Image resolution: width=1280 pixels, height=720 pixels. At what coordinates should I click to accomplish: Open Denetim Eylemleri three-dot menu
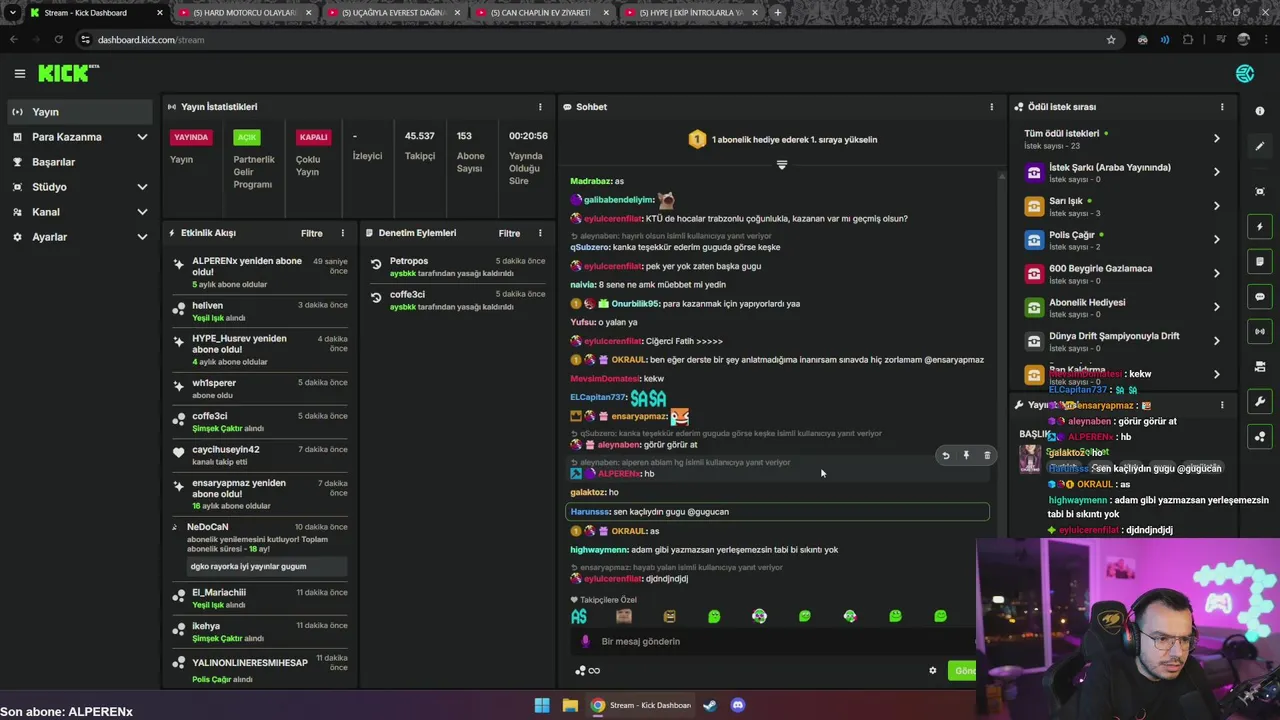[540, 233]
